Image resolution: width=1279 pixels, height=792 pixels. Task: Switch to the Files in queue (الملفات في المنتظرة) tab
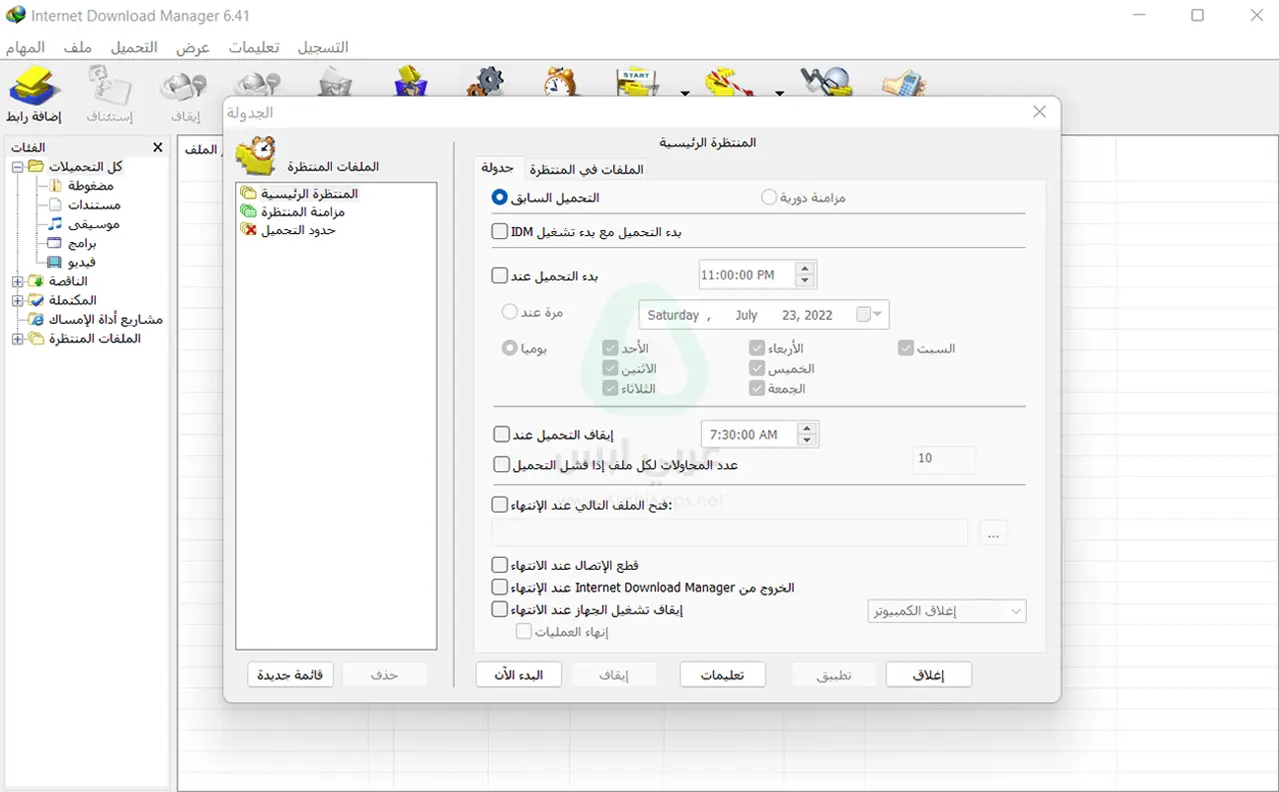pos(586,169)
